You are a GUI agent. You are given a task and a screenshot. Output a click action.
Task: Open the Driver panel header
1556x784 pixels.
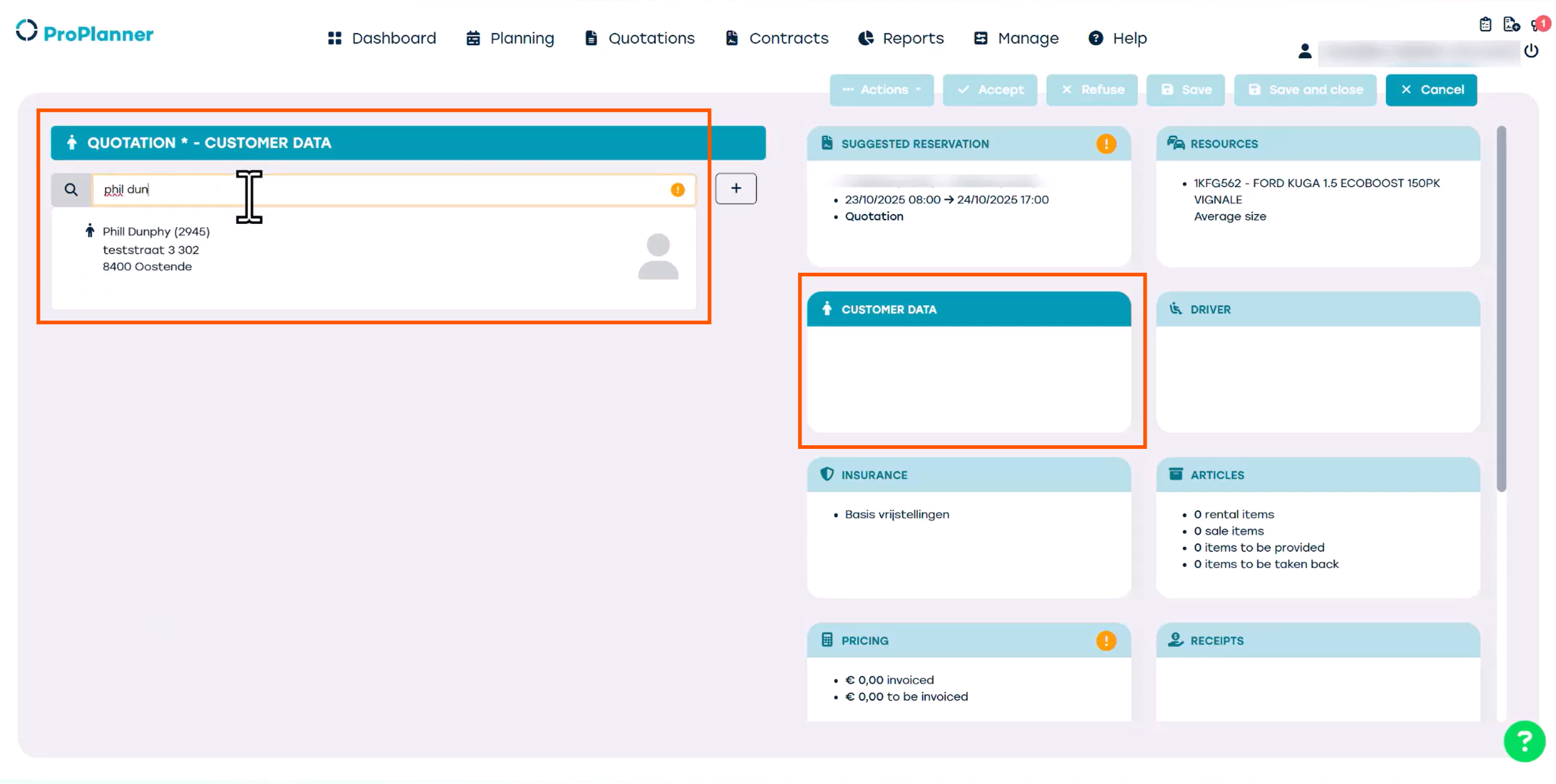(x=1317, y=309)
